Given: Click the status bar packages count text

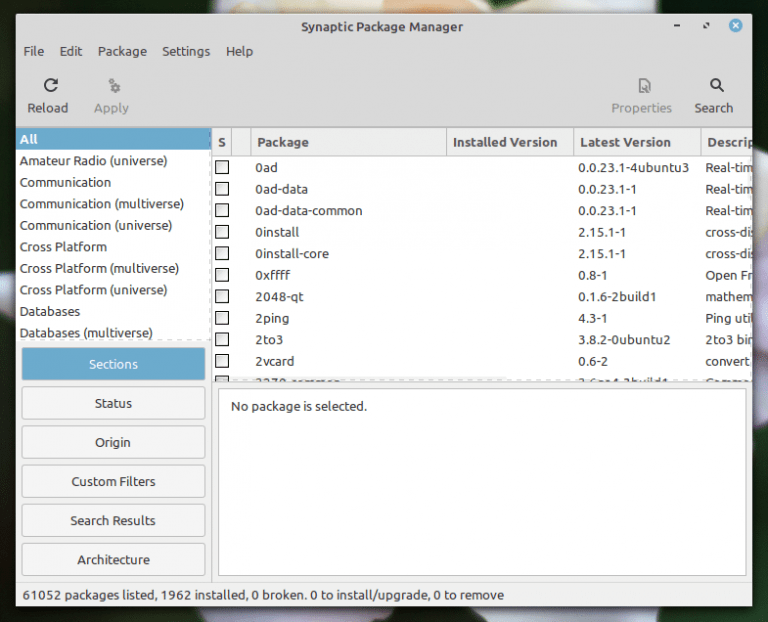Looking at the screenshot, I should [263, 595].
